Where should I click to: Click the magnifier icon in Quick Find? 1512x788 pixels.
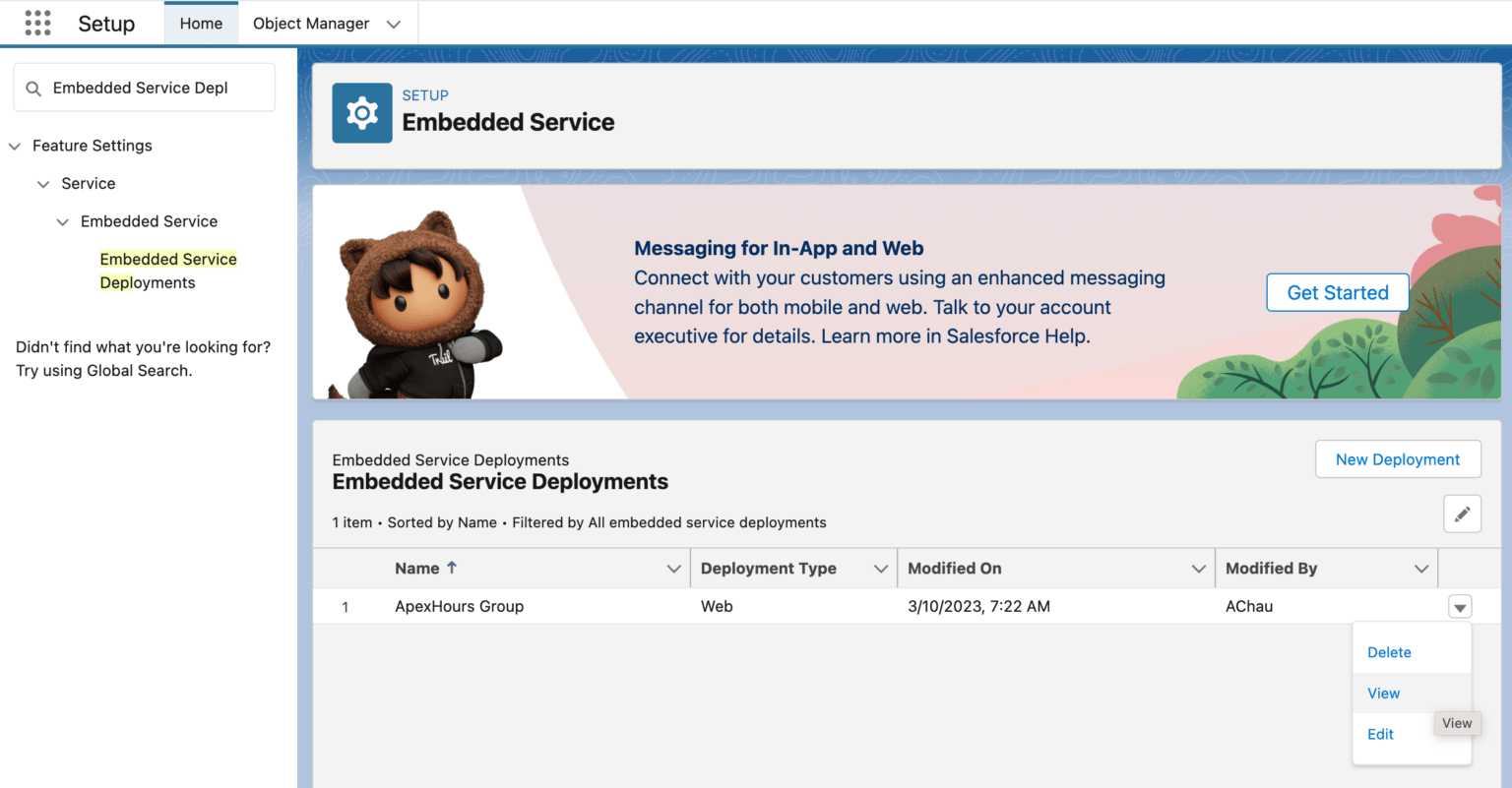tap(33, 87)
